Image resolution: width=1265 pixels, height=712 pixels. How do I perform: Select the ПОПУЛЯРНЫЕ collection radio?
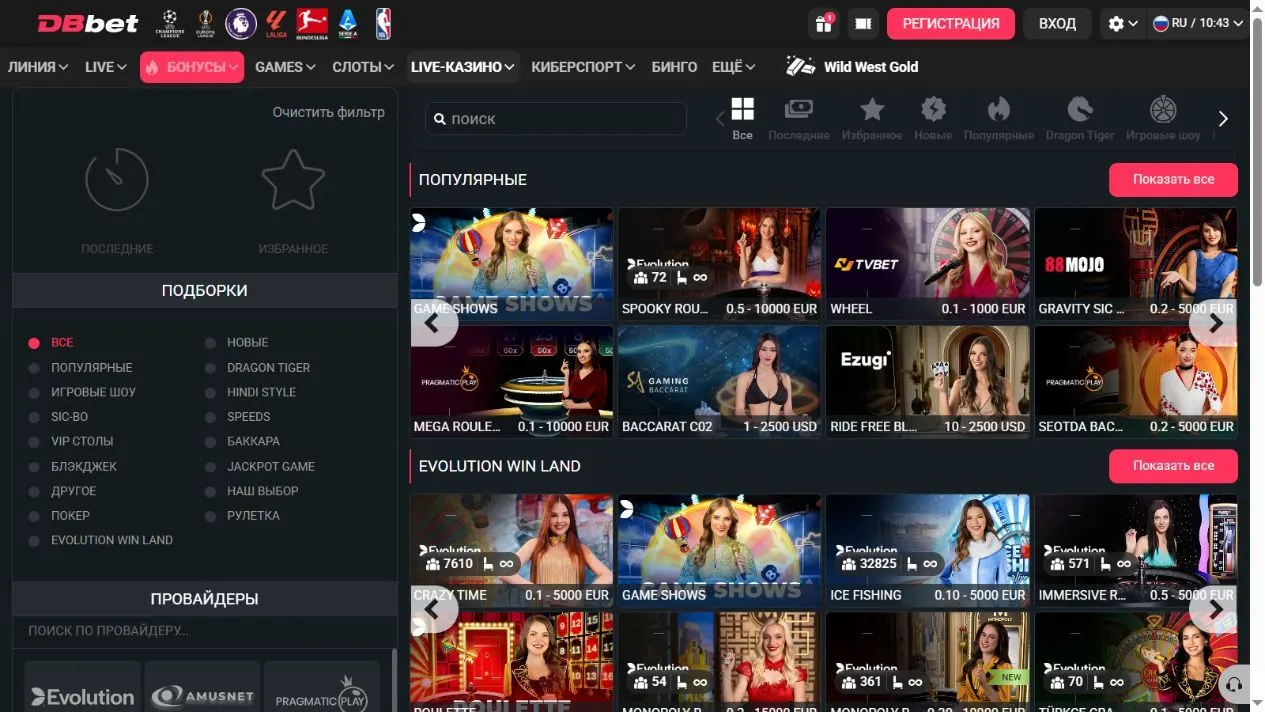pos(34,368)
